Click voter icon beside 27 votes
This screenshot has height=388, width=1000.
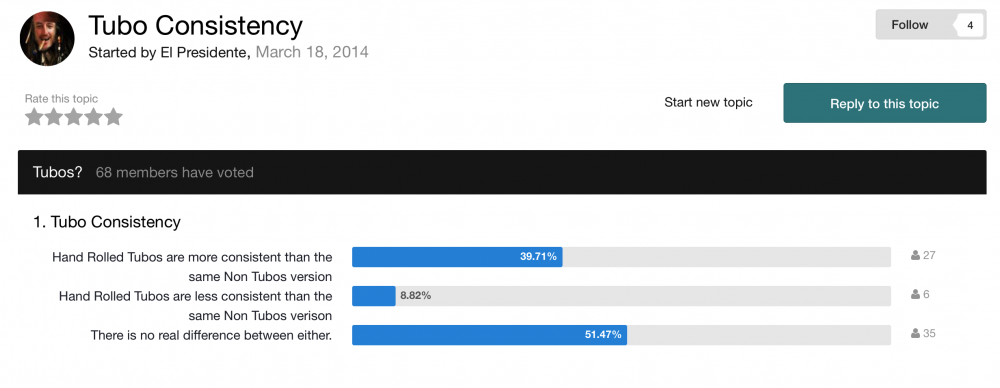[x=915, y=255]
